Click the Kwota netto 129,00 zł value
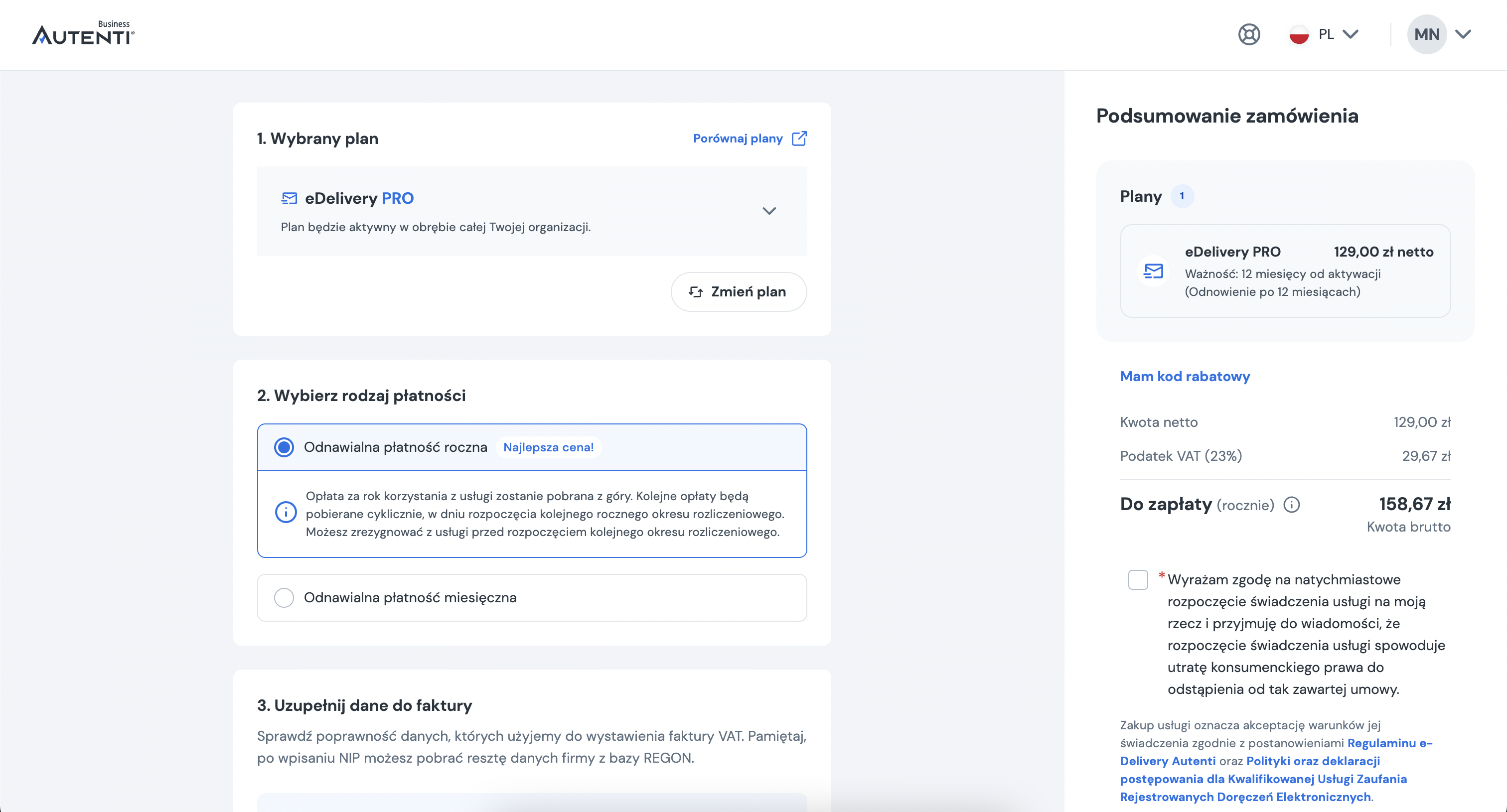 pos(1422,422)
